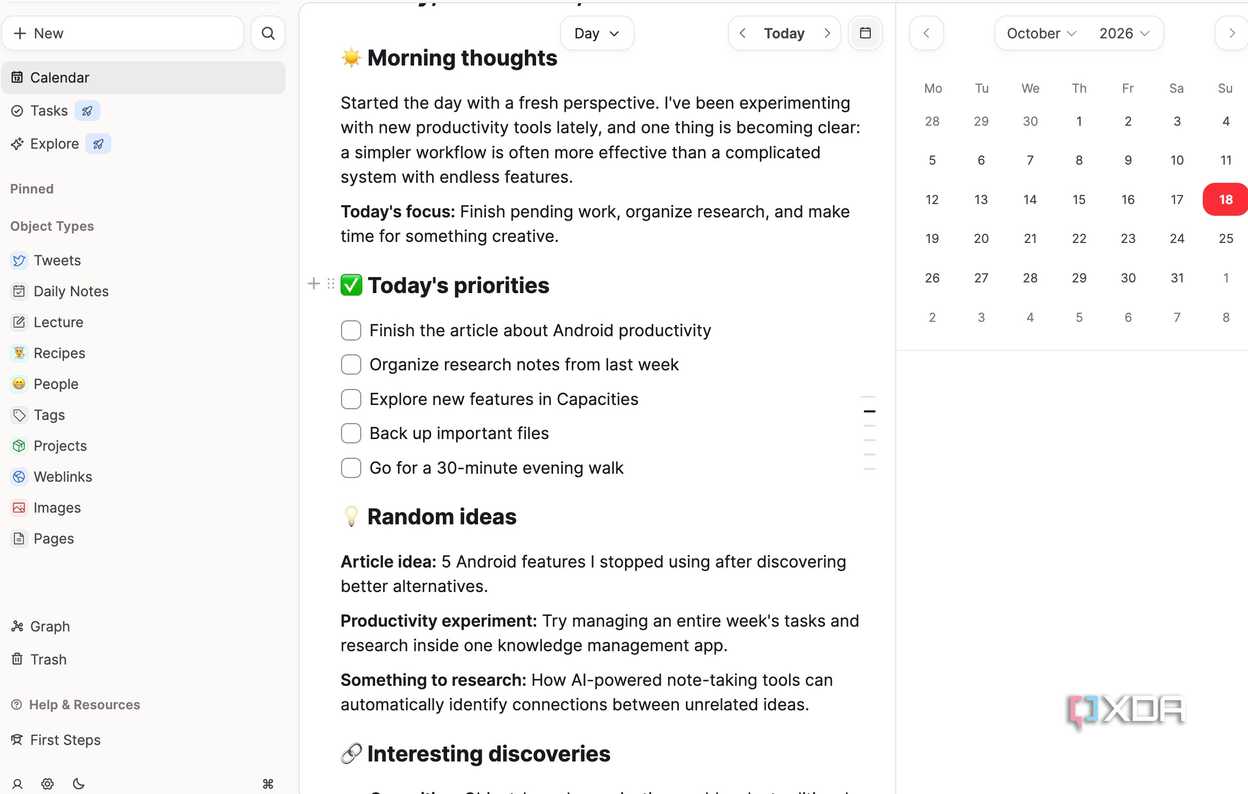Image resolution: width=1248 pixels, height=794 pixels.
Task: Click the Pinned section header
Action: pyautogui.click(x=32, y=189)
